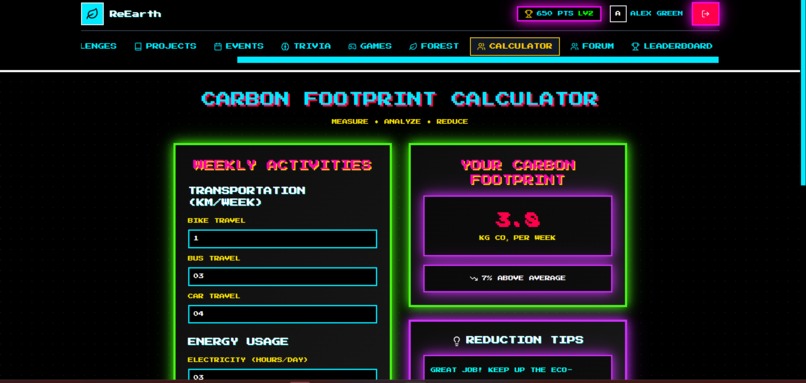Screen dimensions: 806x383
Task: Open the Projects tab
Action: [x=165, y=46]
